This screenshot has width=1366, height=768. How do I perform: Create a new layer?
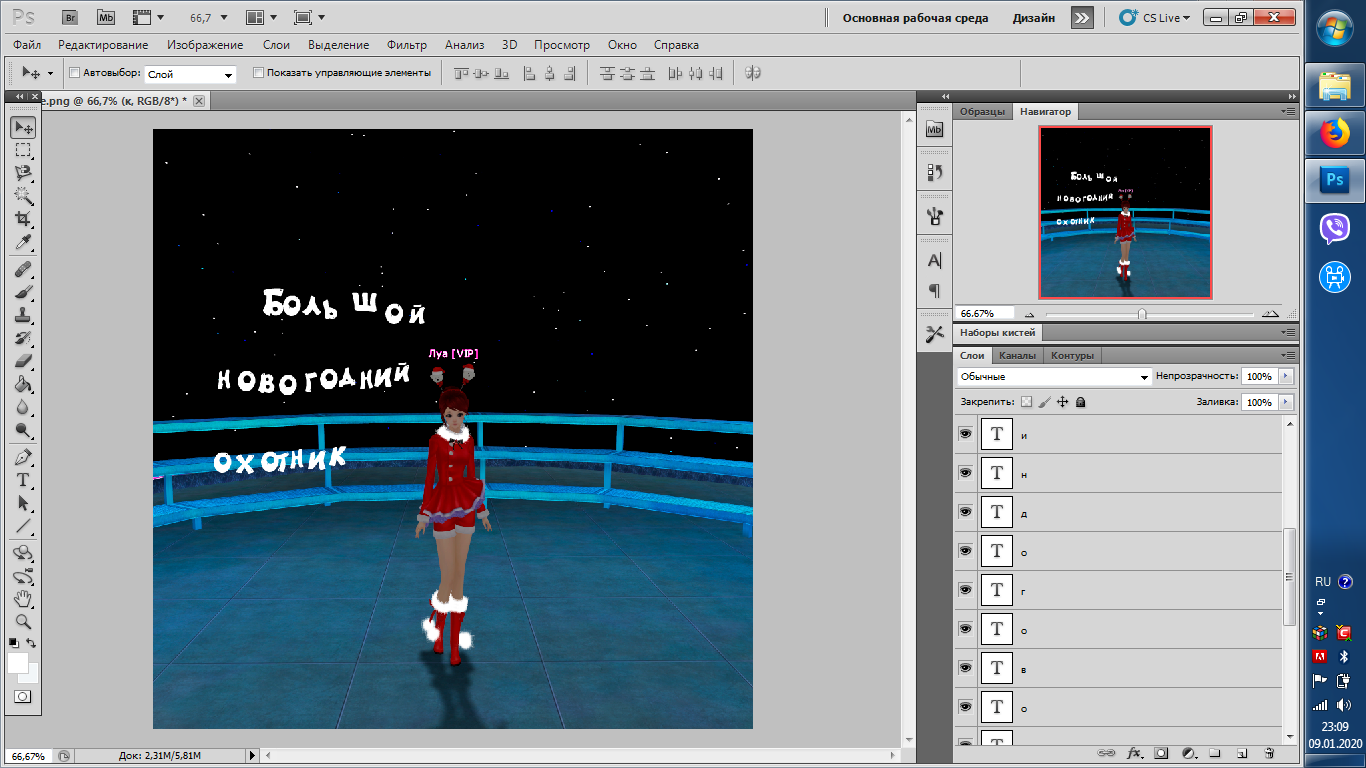[1242, 752]
